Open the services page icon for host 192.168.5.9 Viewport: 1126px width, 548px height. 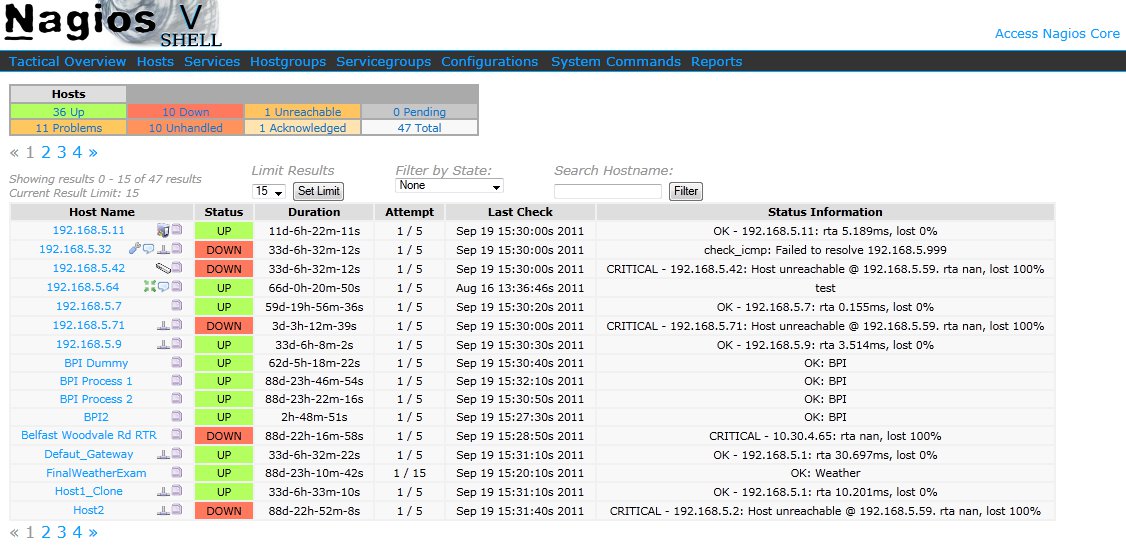pos(177,344)
